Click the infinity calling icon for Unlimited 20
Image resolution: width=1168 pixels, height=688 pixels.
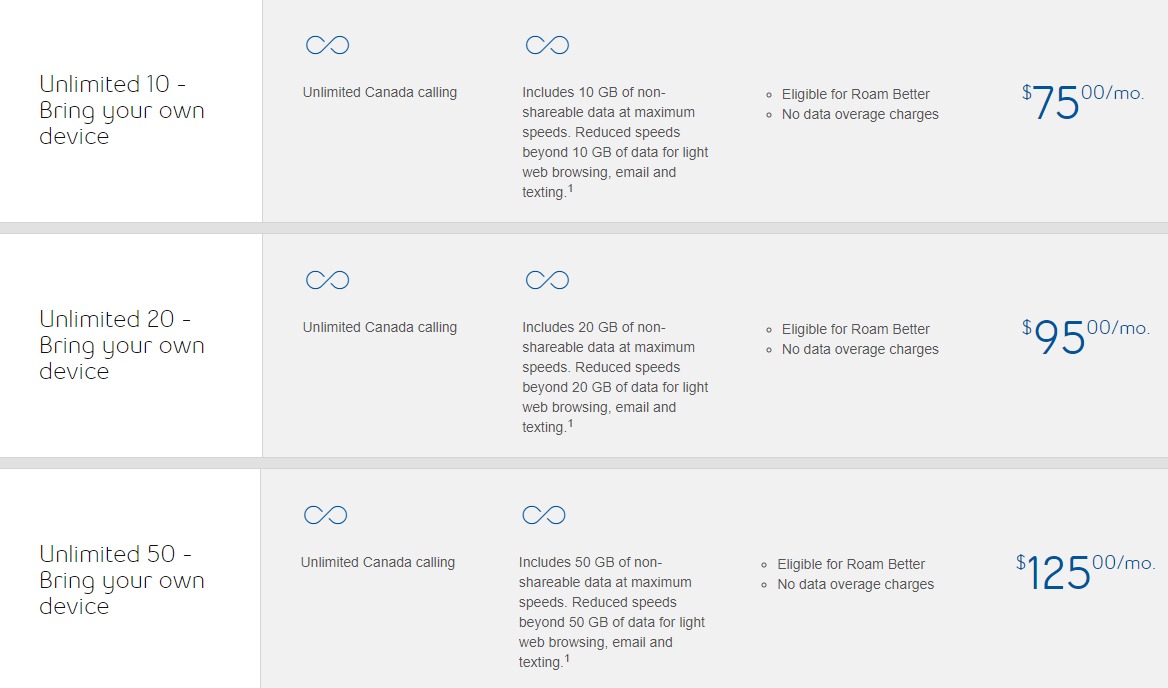[x=328, y=280]
